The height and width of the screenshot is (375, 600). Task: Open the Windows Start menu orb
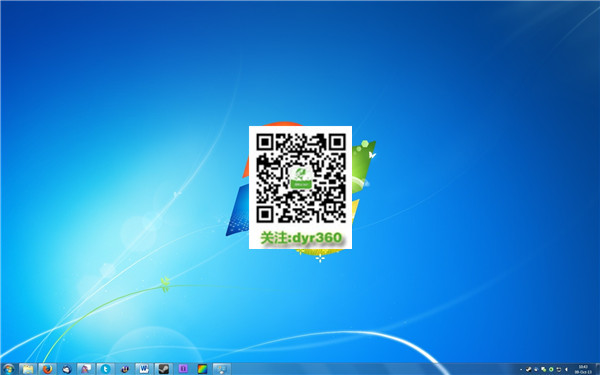tap(8, 369)
